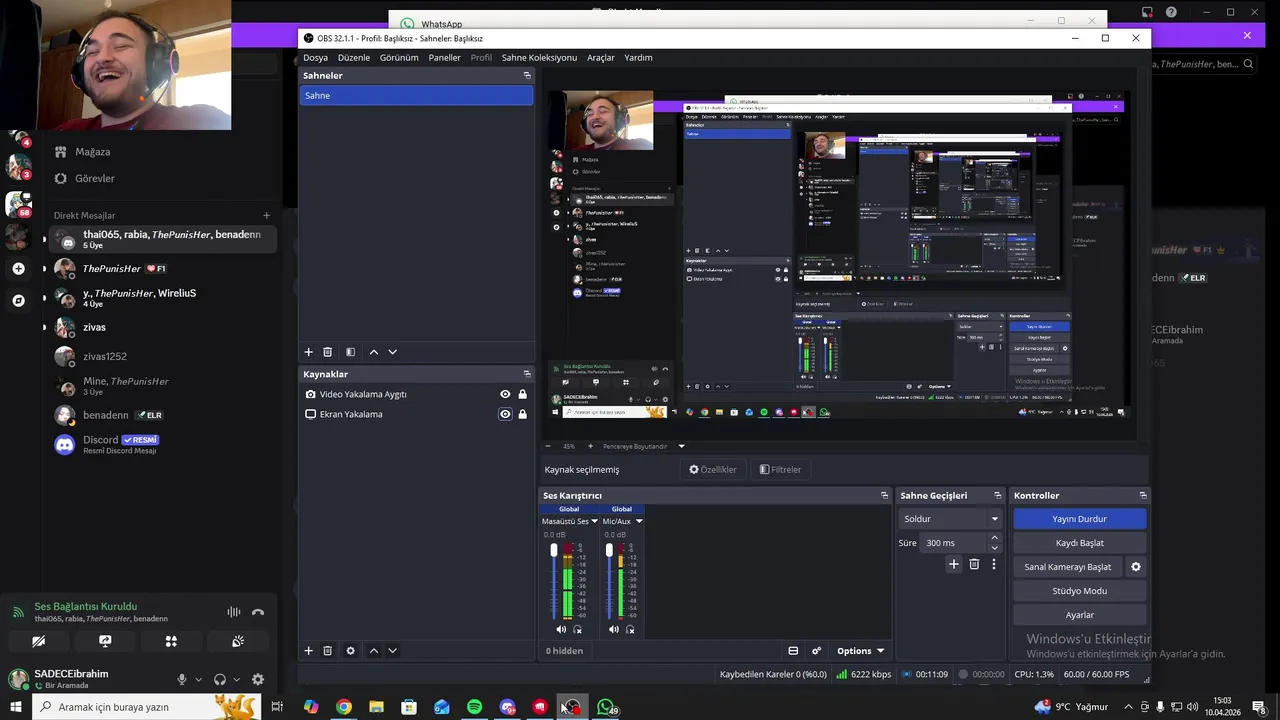Open Ayarlar in Kontroller panel
1280x720 pixels.
point(1079,615)
